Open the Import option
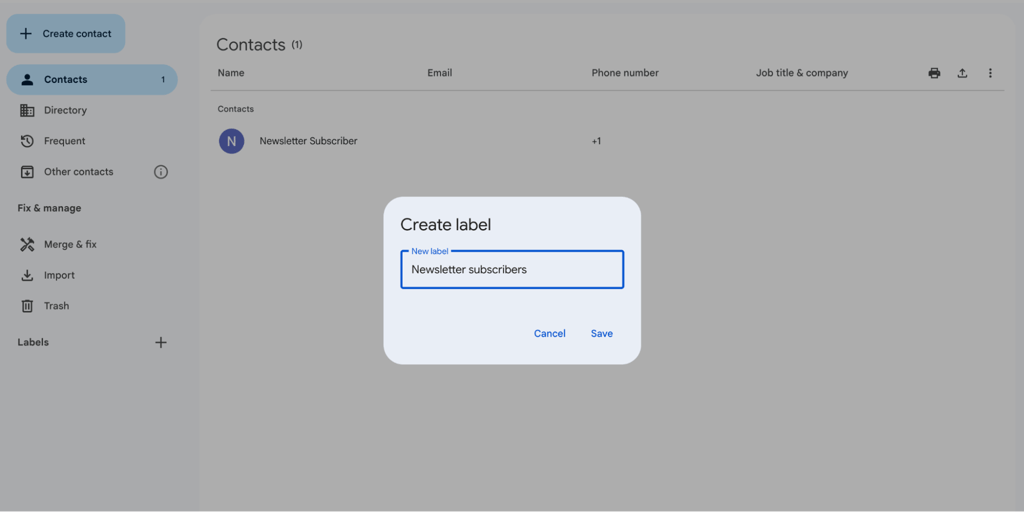The width and height of the screenshot is (1024, 512). click(59, 275)
